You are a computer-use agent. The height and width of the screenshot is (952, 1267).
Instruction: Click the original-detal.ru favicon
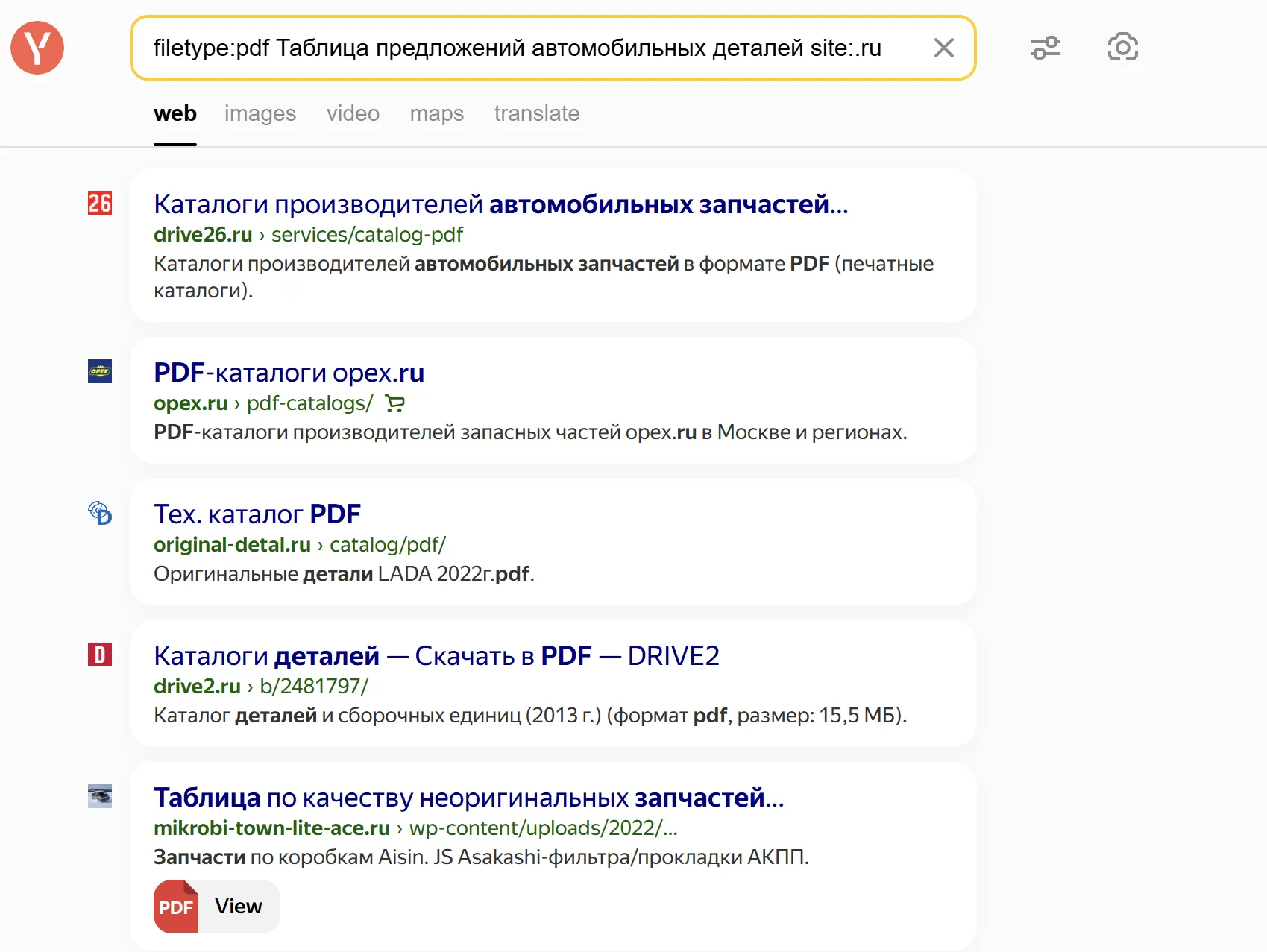(x=100, y=513)
